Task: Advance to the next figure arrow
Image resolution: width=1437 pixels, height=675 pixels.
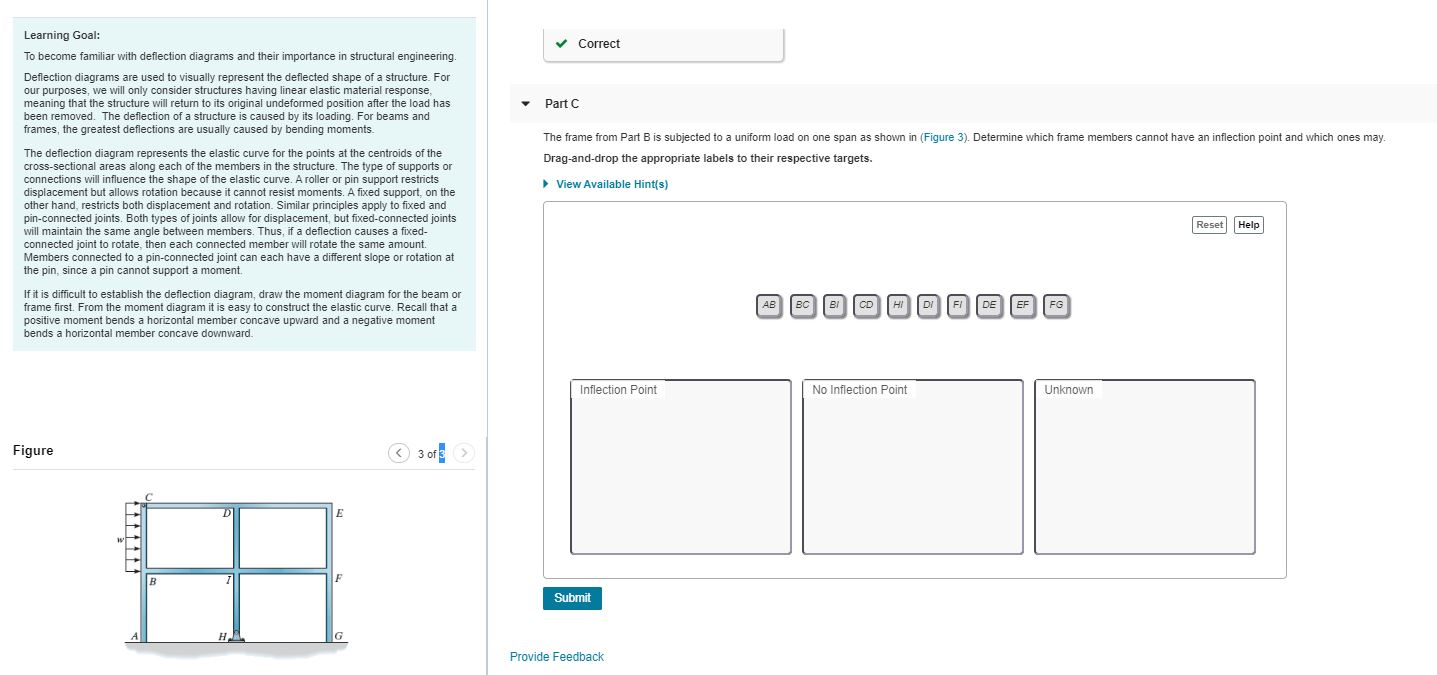Action: click(463, 452)
